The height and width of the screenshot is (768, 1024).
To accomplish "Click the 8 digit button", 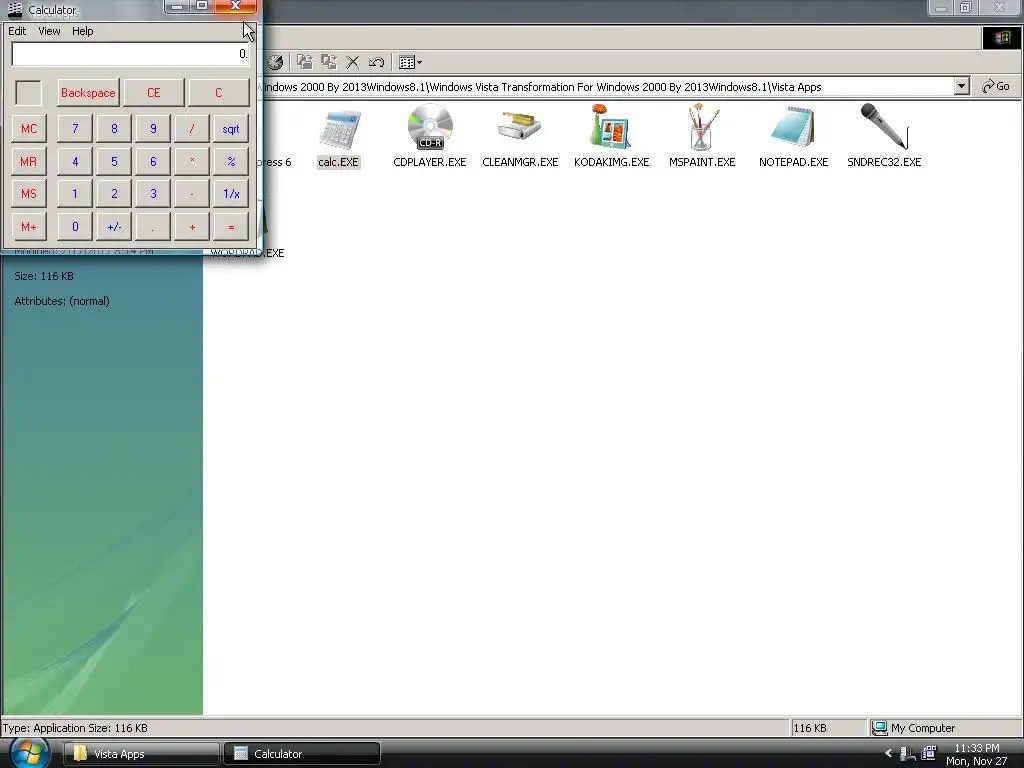I will (x=114, y=129).
